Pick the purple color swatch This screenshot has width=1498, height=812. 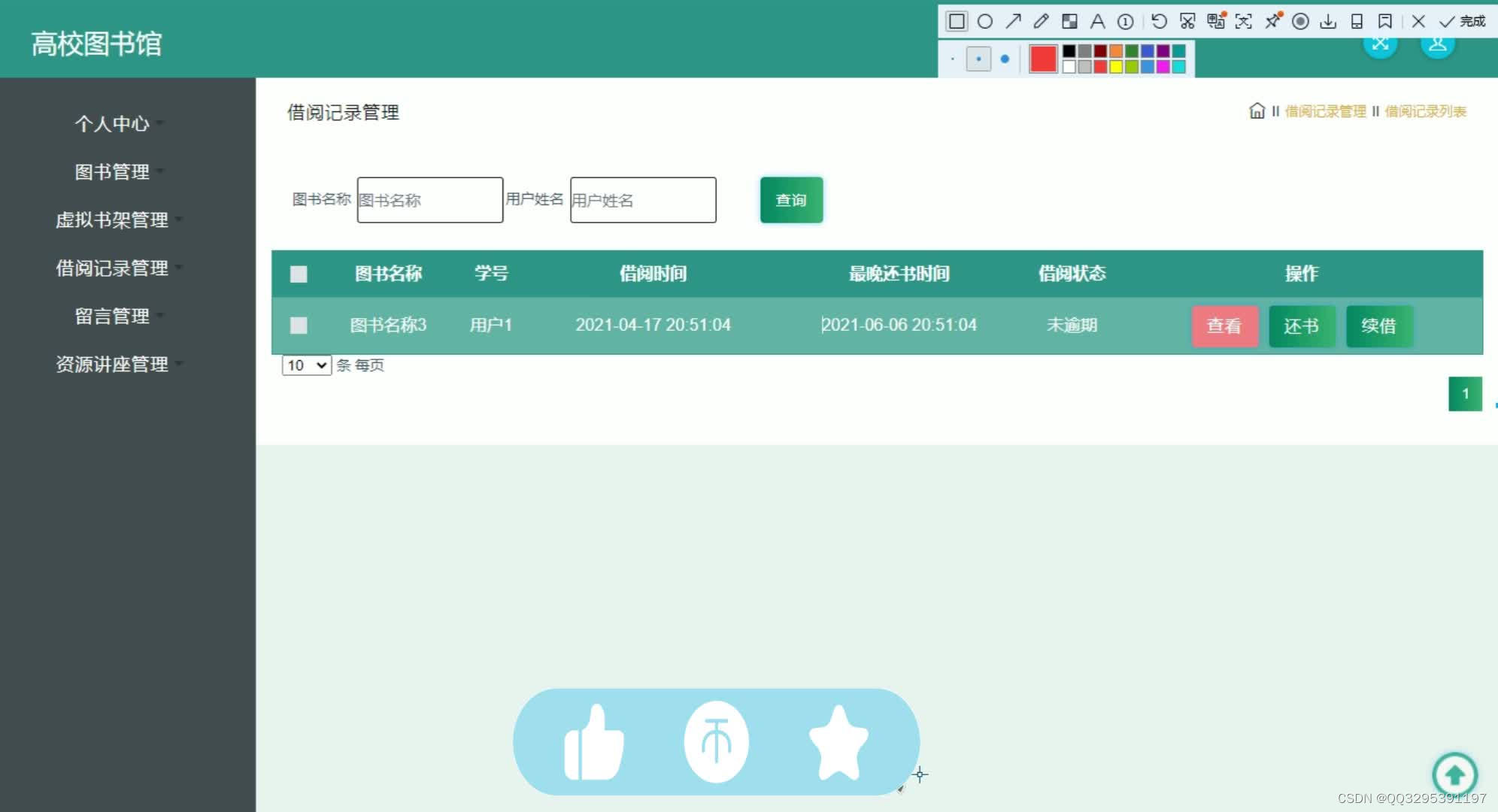click(x=1163, y=51)
